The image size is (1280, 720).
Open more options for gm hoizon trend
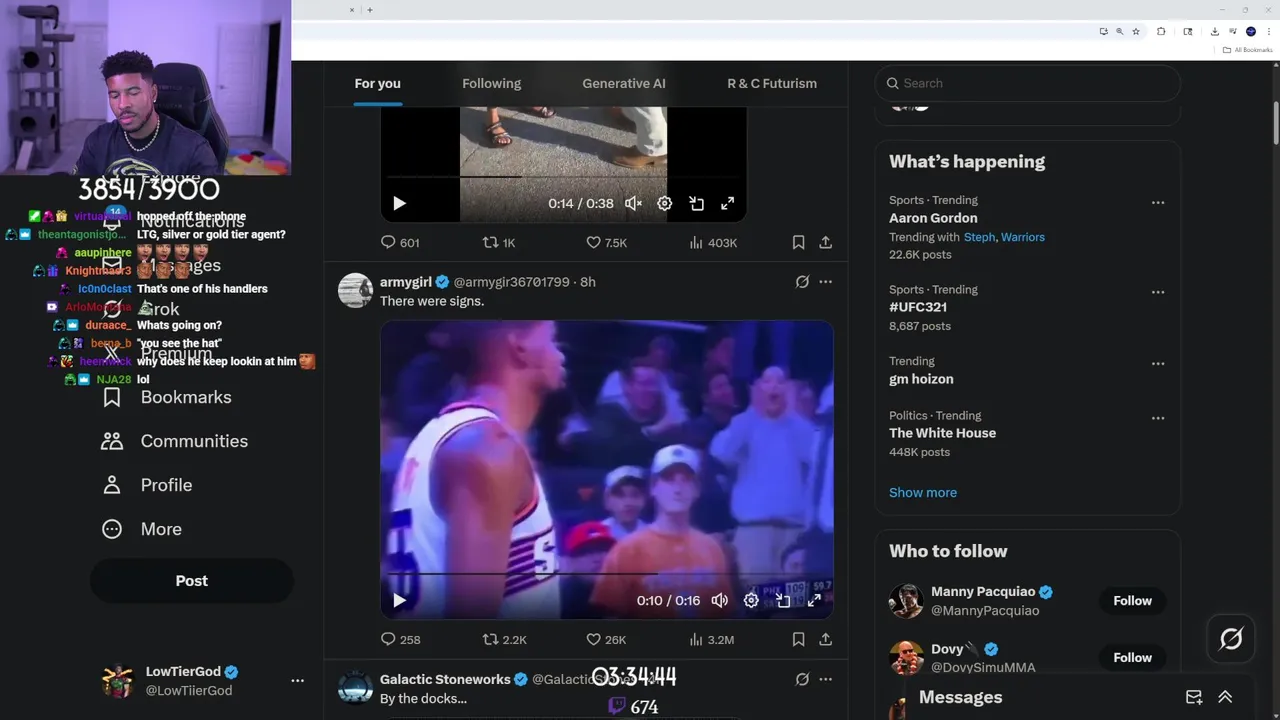[1158, 364]
